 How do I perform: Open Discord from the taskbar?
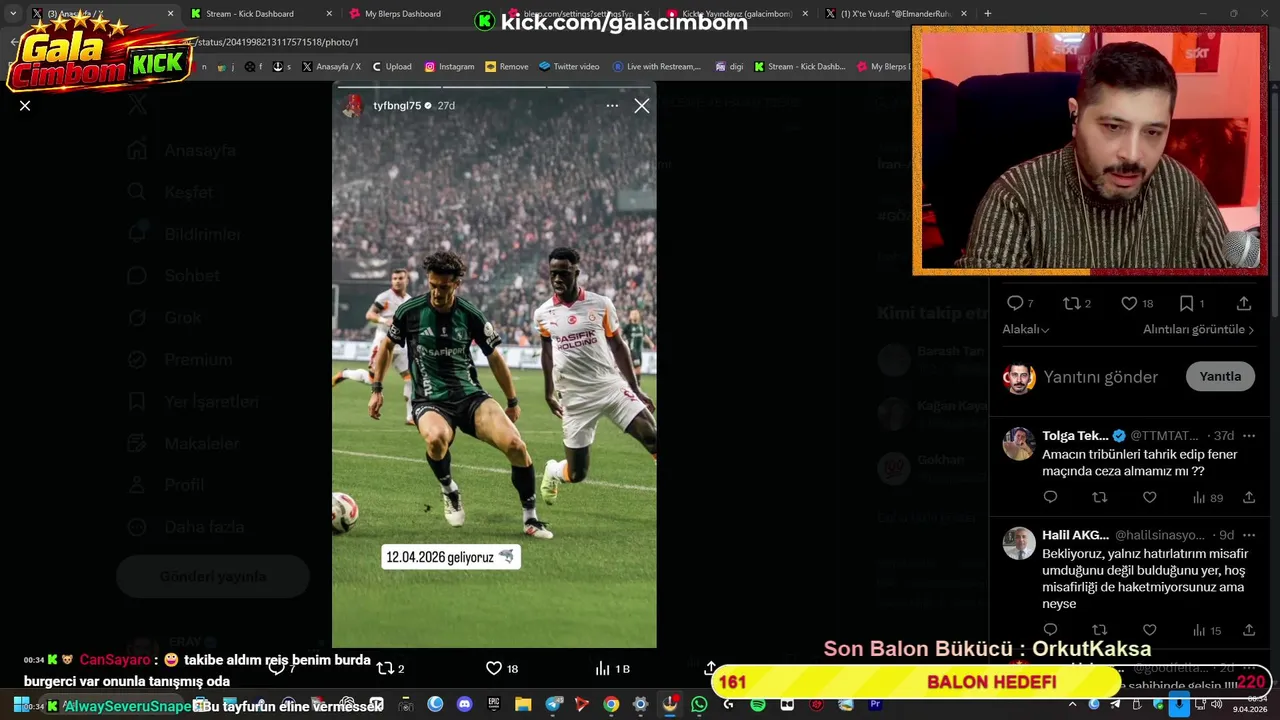tap(464, 704)
